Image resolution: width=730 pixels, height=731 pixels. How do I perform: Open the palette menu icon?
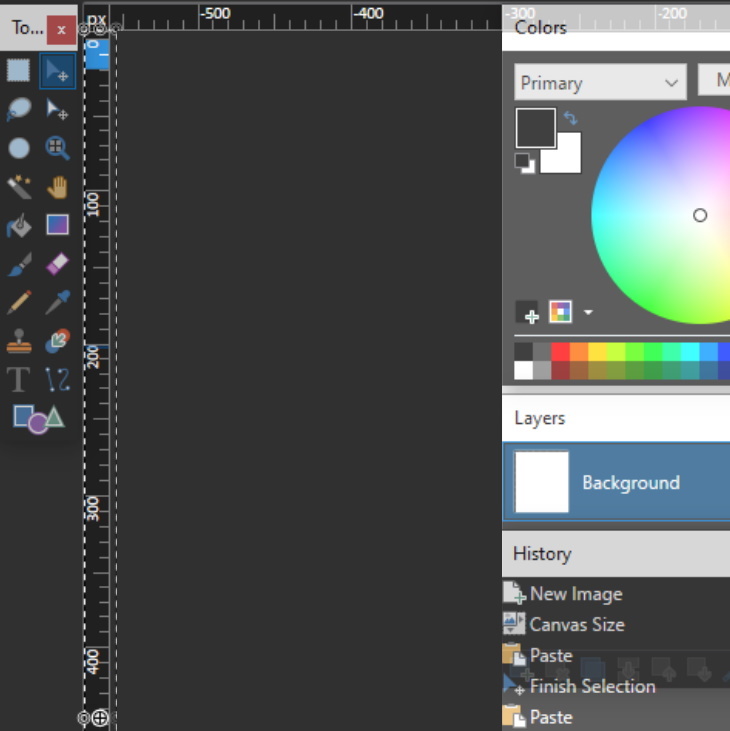click(560, 312)
